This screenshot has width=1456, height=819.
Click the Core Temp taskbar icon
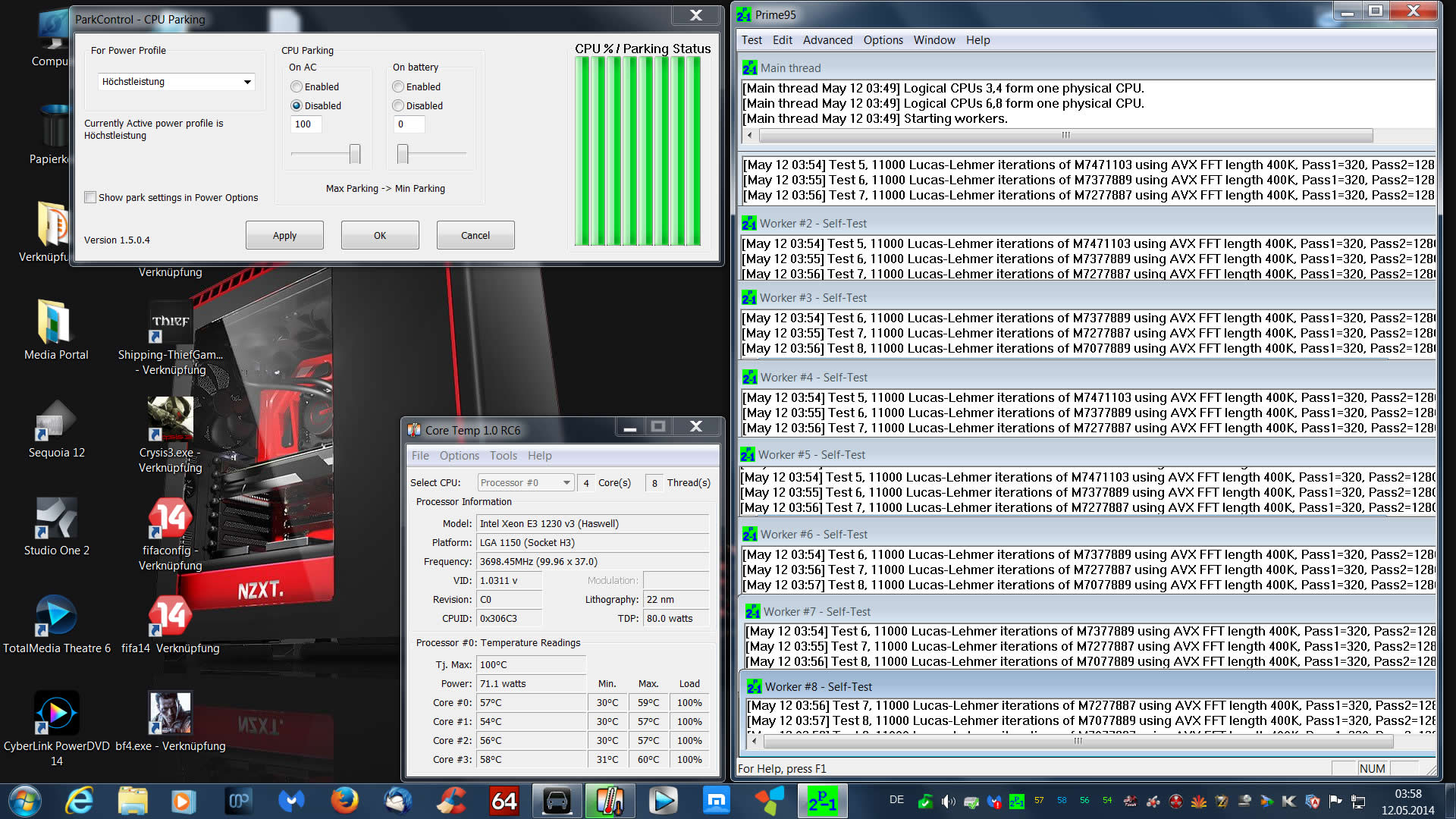[610, 801]
